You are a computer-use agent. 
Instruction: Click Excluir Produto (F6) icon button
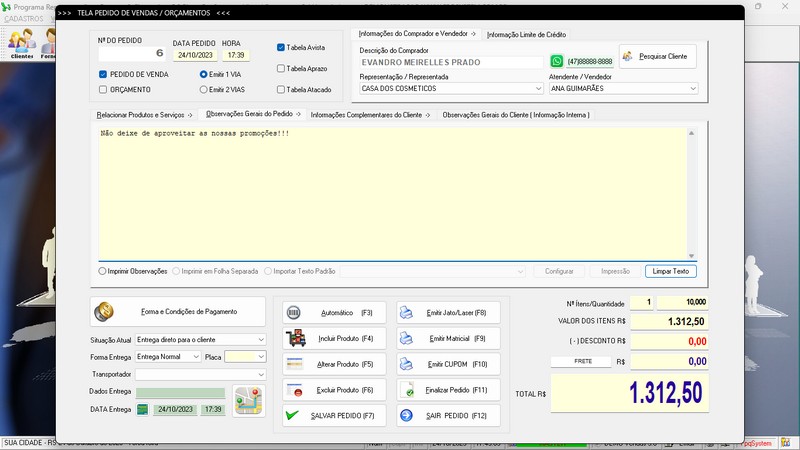pos(296,390)
